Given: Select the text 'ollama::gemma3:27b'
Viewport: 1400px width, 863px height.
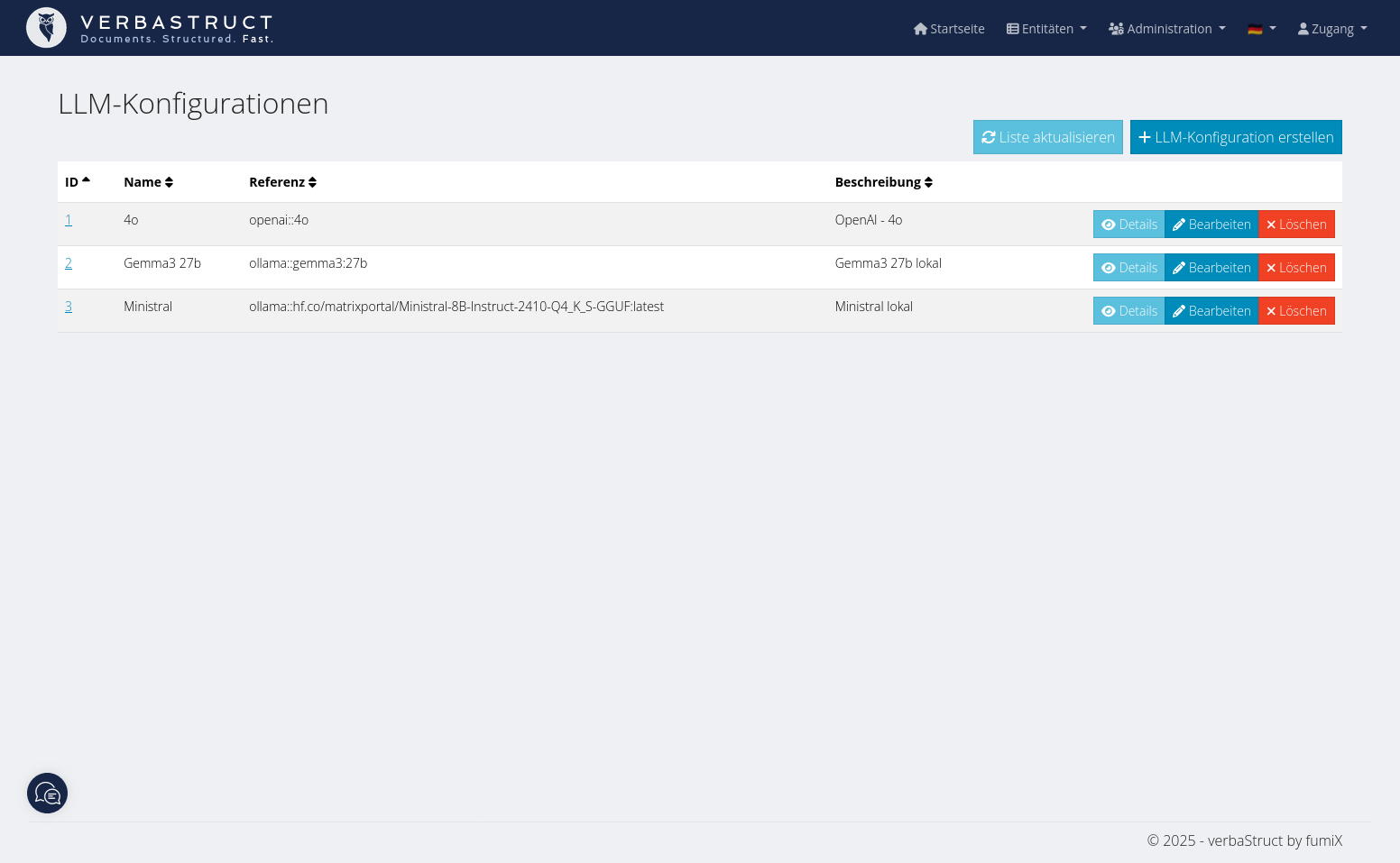Looking at the screenshot, I should point(309,263).
